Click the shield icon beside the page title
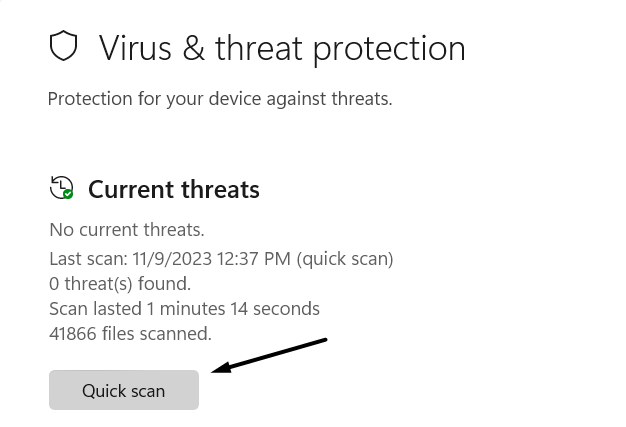Image resolution: width=626 pixels, height=427 pixels. coord(64,46)
